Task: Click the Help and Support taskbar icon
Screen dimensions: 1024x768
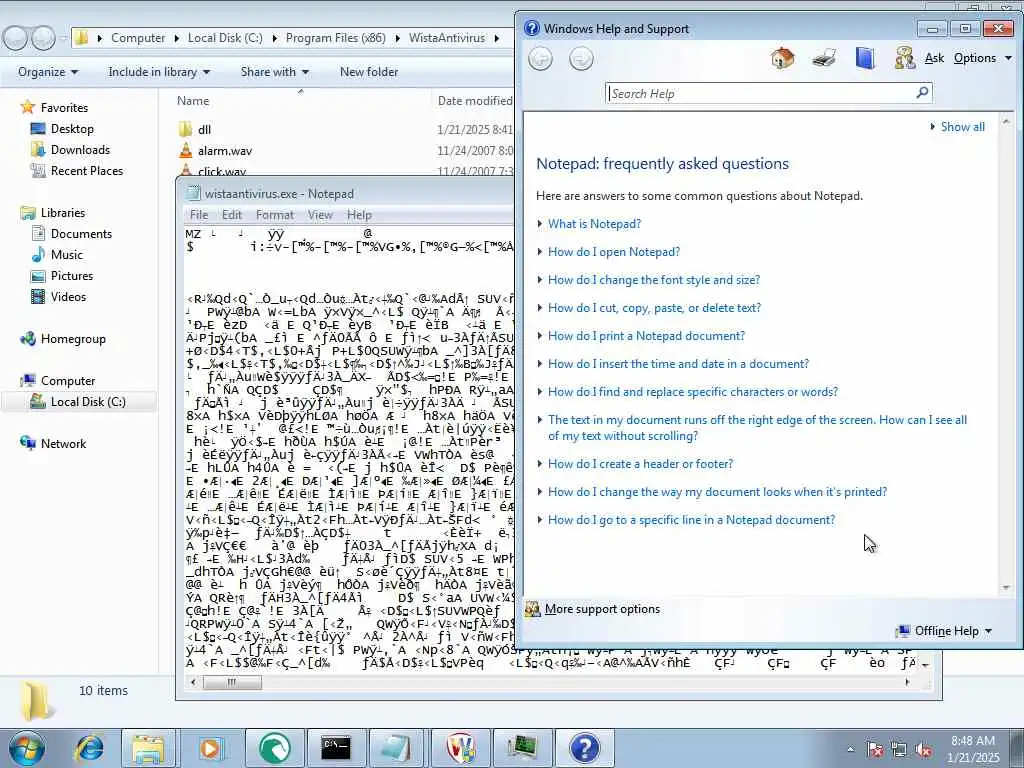Action: [x=584, y=748]
